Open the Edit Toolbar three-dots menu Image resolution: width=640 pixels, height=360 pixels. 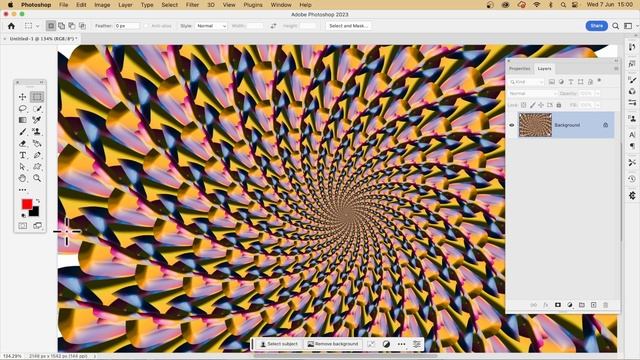point(22,190)
